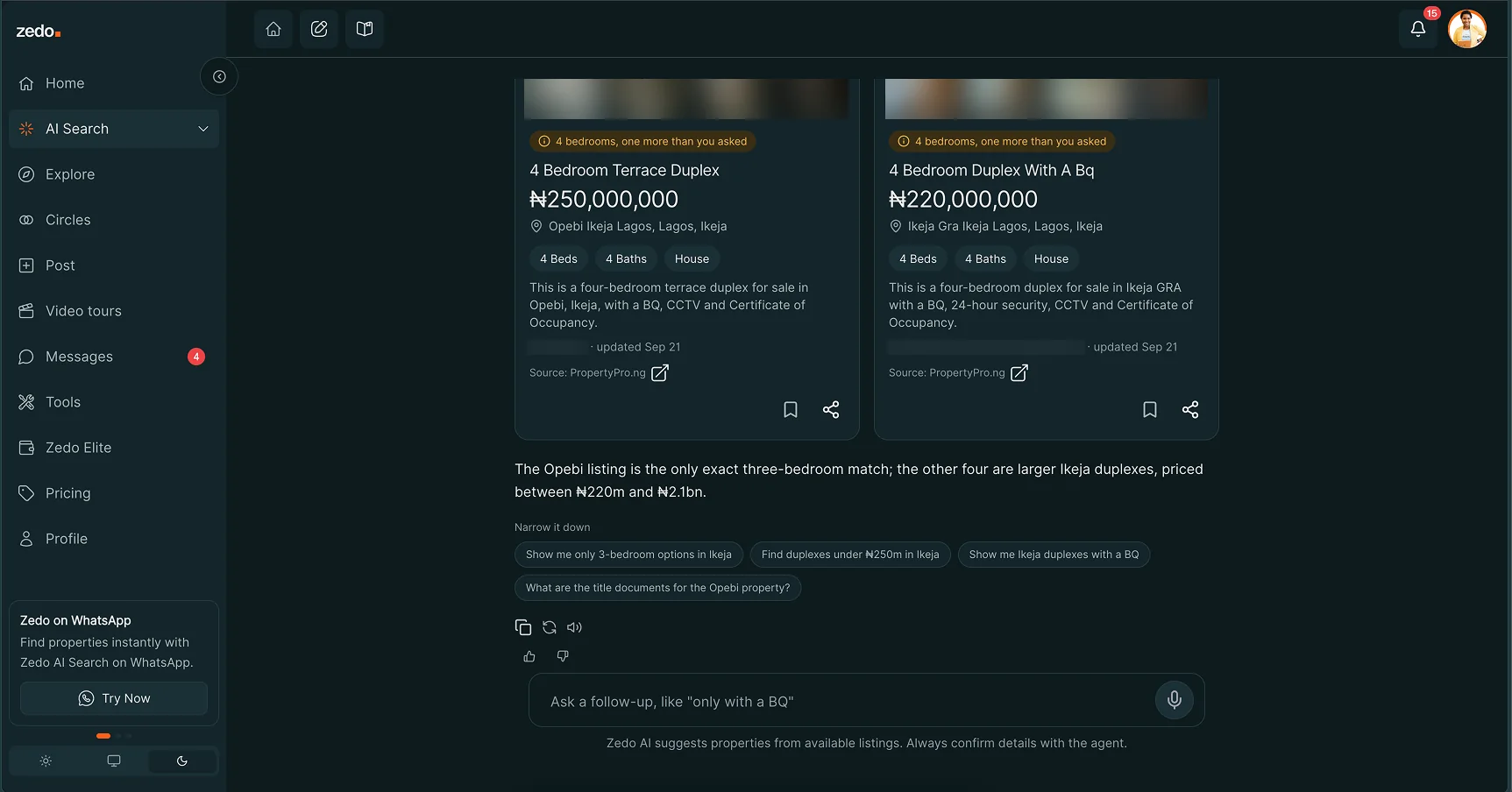Bookmark the 4 Bedroom Terrace Duplex listing

[791, 409]
